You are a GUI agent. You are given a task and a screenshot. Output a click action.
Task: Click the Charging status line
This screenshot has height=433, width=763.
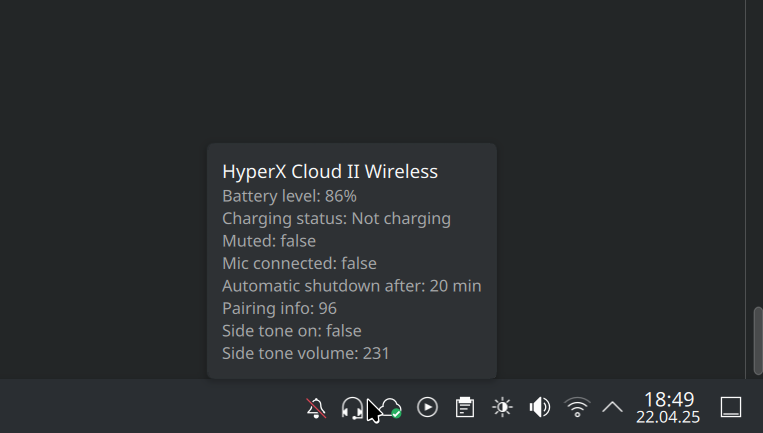(x=336, y=218)
